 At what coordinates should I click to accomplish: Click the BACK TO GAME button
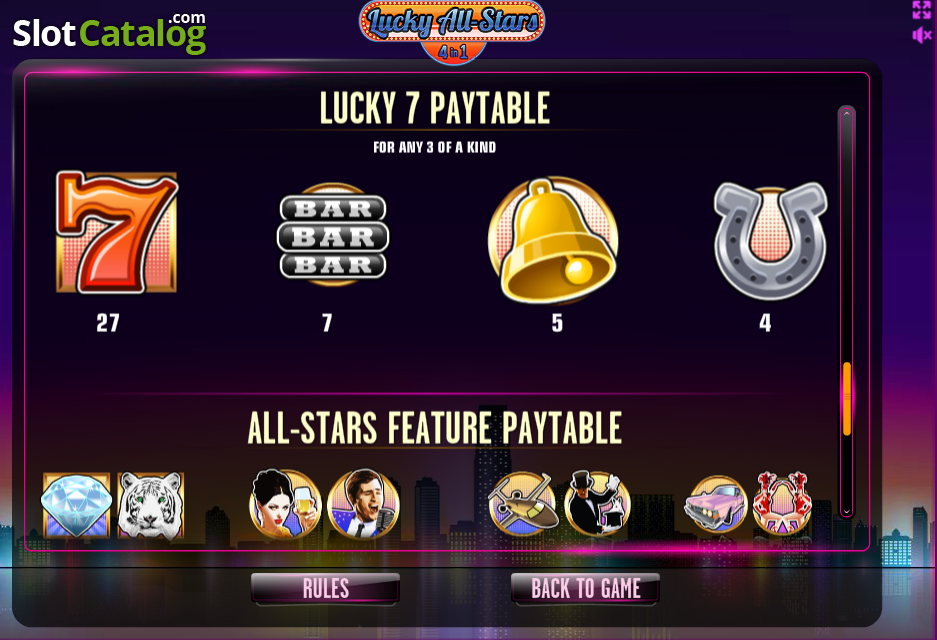coord(586,589)
